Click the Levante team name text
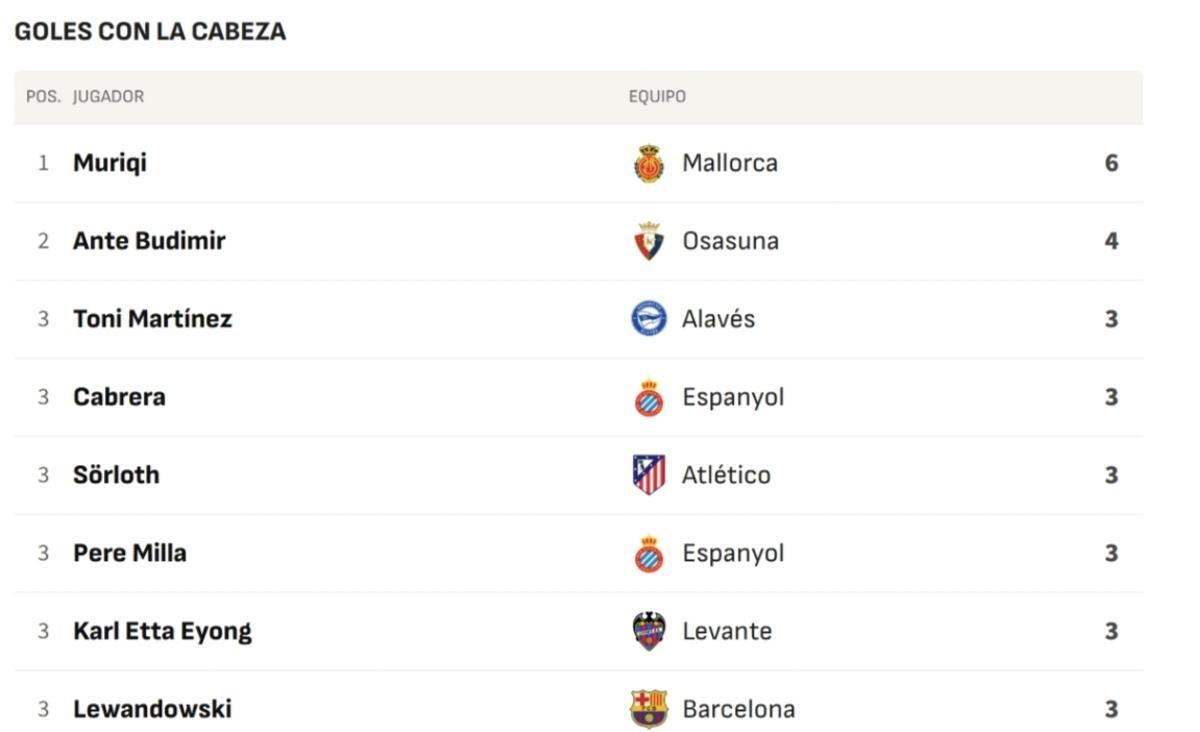The height and width of the screenshot is (732, 1200). [727, 631]
